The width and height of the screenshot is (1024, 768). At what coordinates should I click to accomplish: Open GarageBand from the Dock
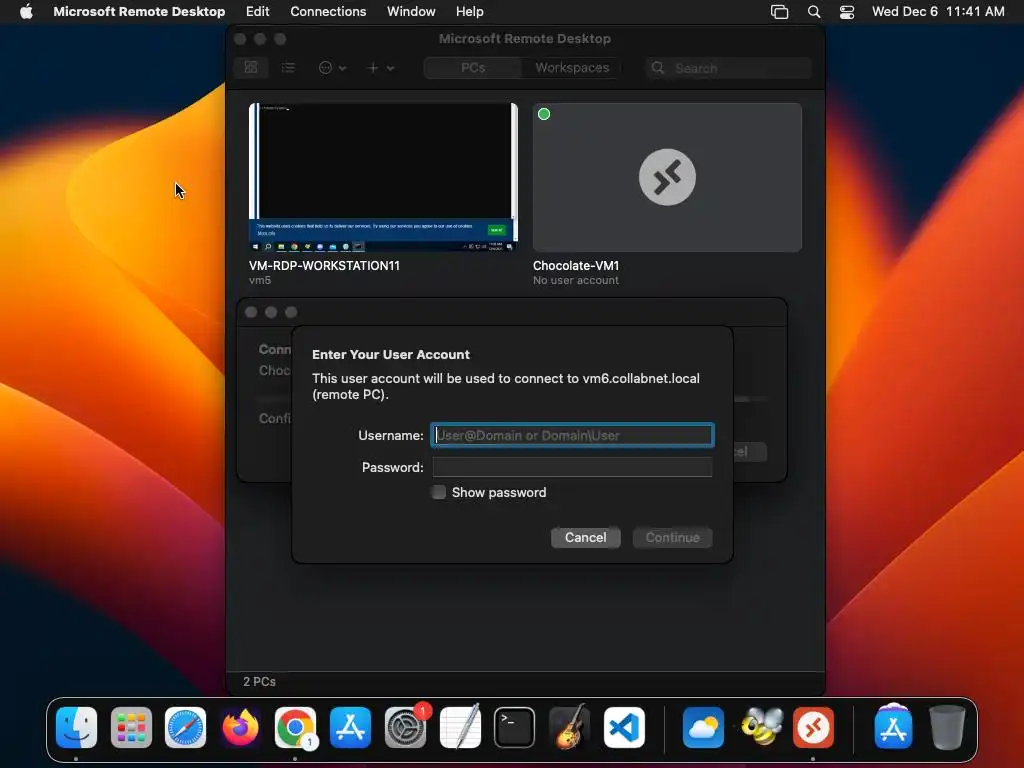tap(569, 728)
